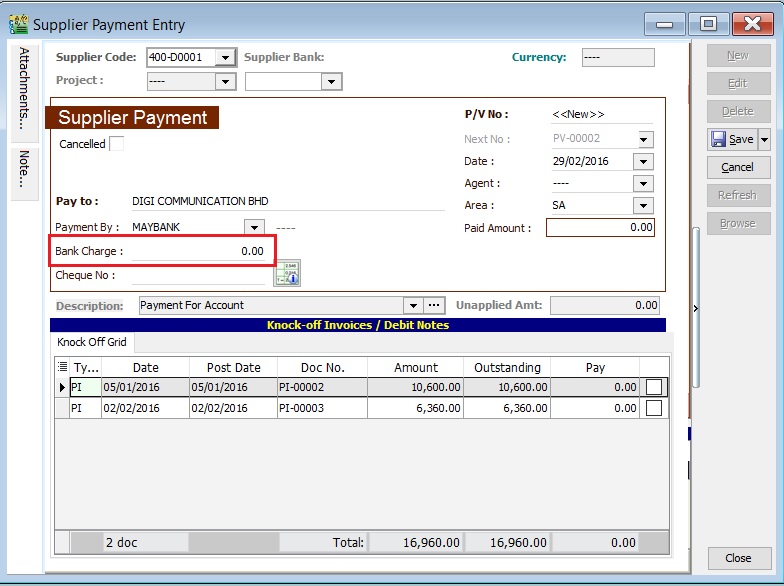Tick the Cancelled checkbox
784x586 pixels.
(x=117, y=144)
